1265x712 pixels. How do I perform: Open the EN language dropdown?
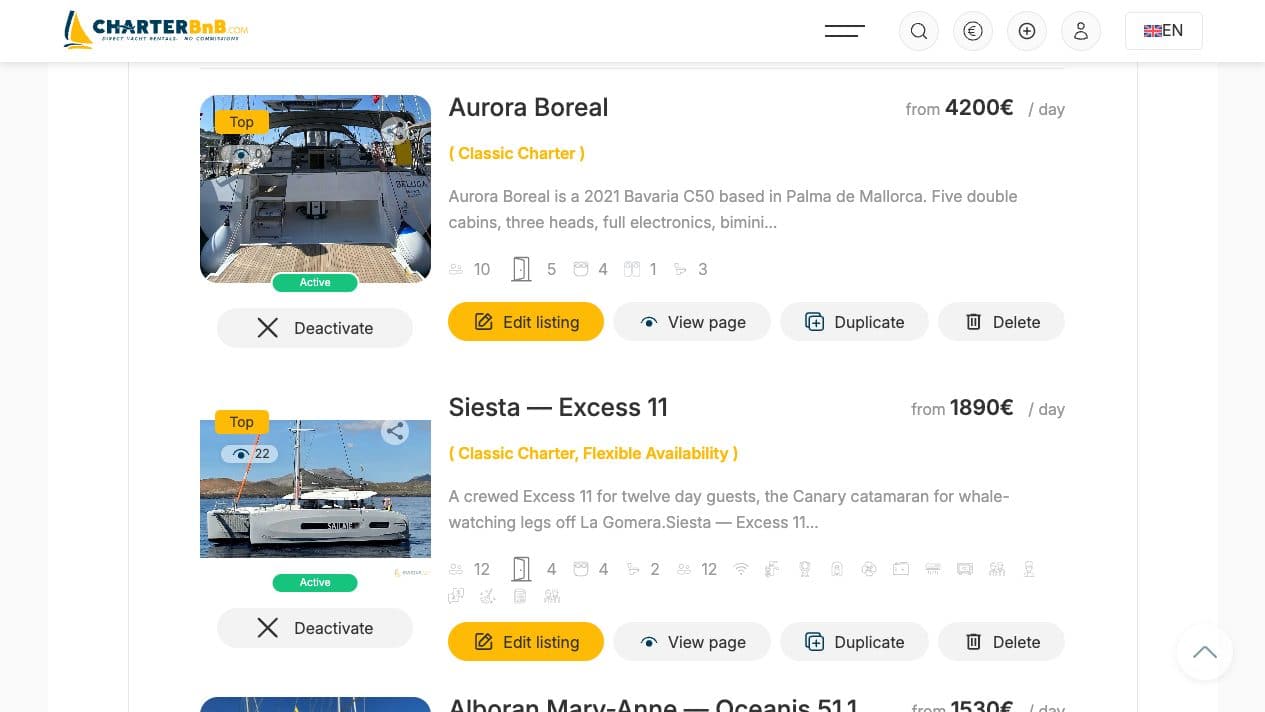point(1164,31)
